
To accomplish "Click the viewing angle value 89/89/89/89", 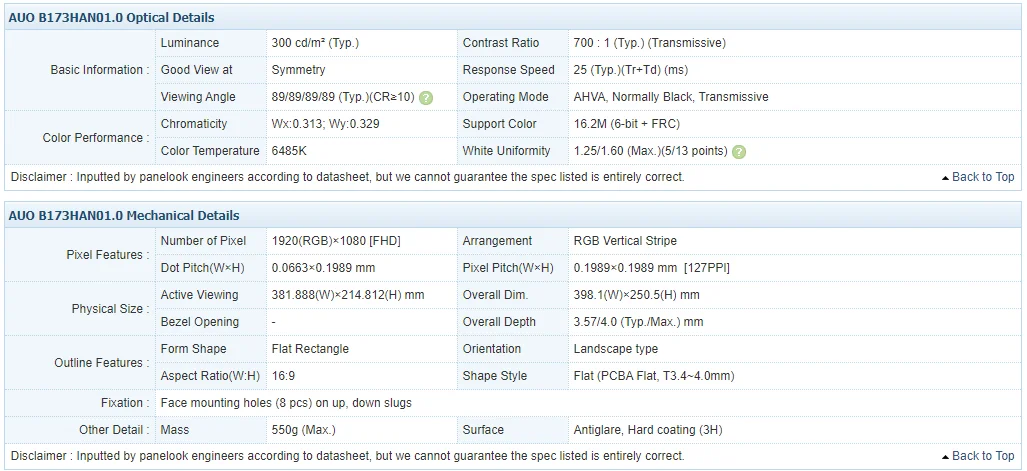I will [x=343, y=97].
